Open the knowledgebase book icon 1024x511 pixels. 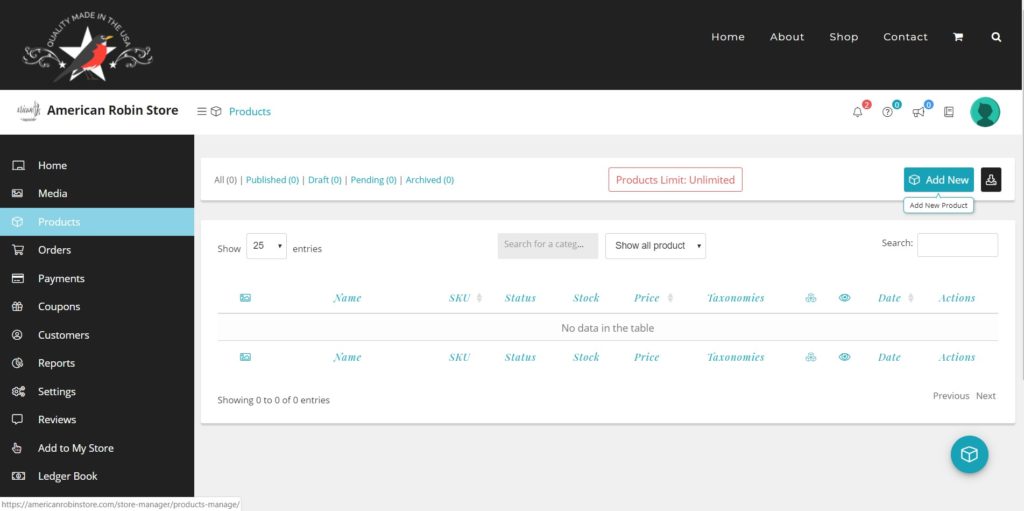[949, 112]
